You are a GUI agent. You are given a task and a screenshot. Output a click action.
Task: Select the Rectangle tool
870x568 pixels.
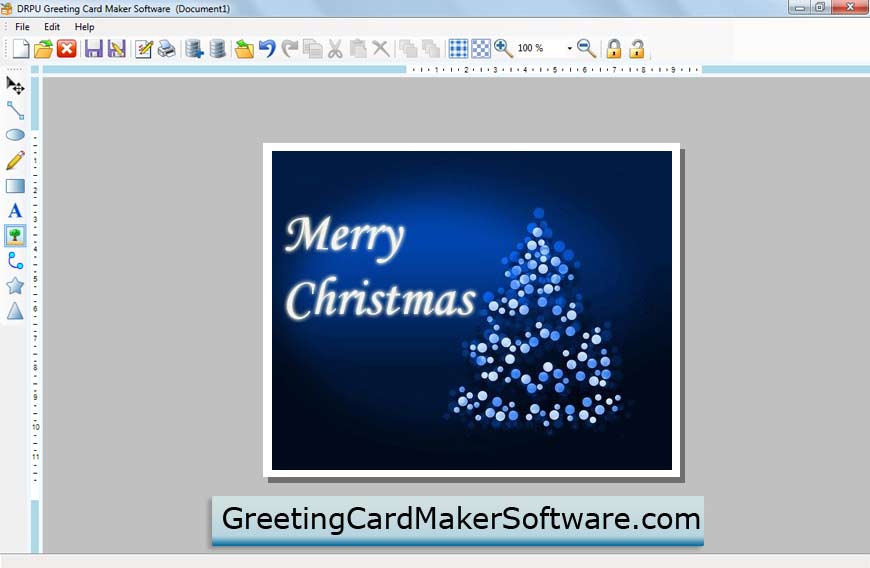[x=15, y=186]
